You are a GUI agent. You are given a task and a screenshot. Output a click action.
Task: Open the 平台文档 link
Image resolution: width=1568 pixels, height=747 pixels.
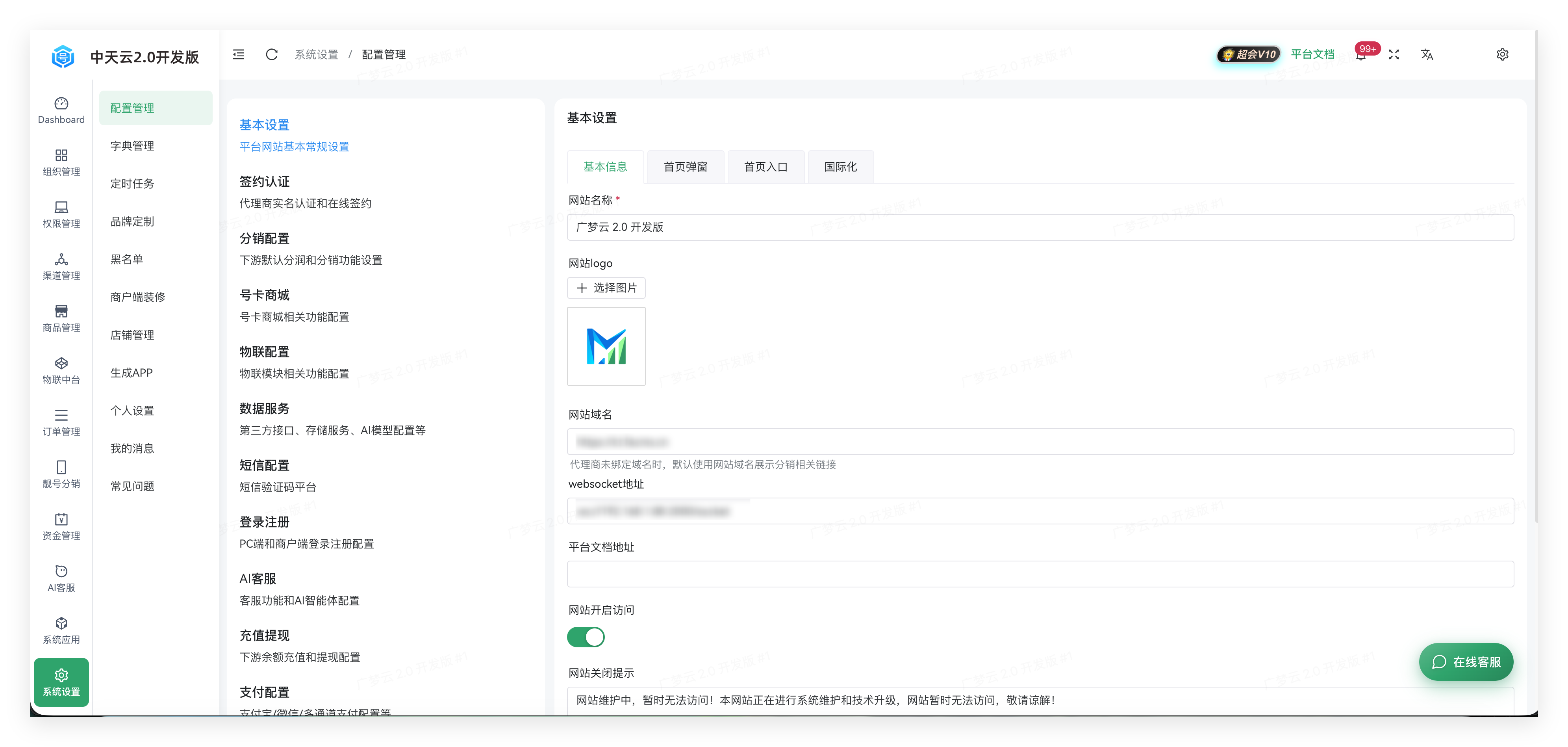(x=1312, y=54)
